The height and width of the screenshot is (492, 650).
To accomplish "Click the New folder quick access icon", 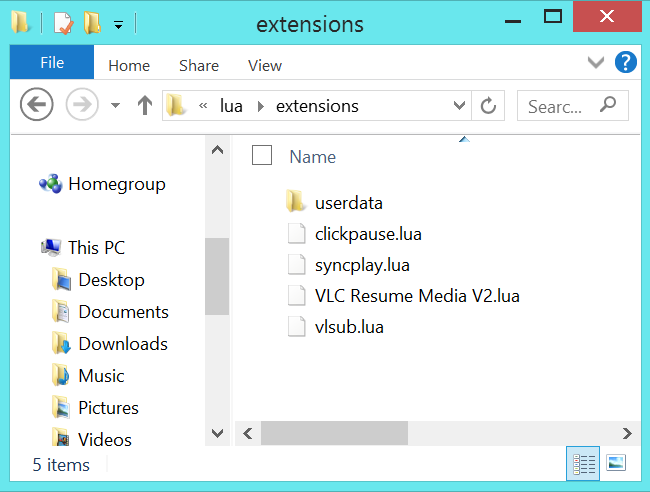I will click(x=92, y=22).
